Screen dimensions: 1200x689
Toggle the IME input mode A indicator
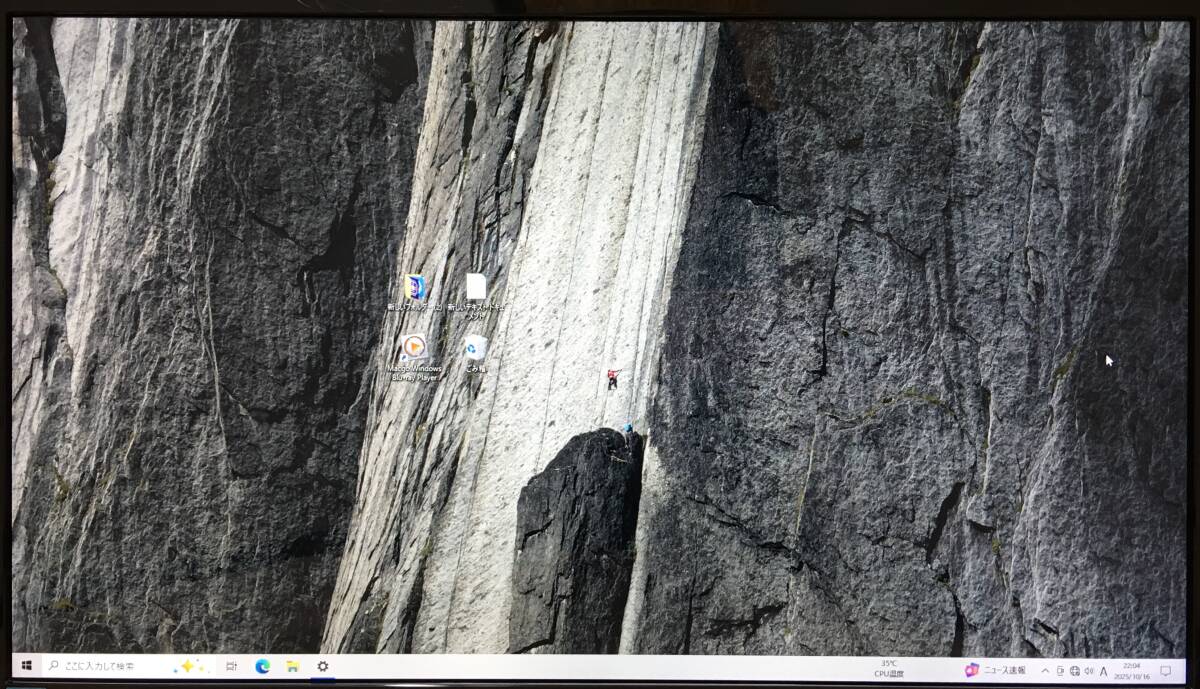click(1104, 671)
